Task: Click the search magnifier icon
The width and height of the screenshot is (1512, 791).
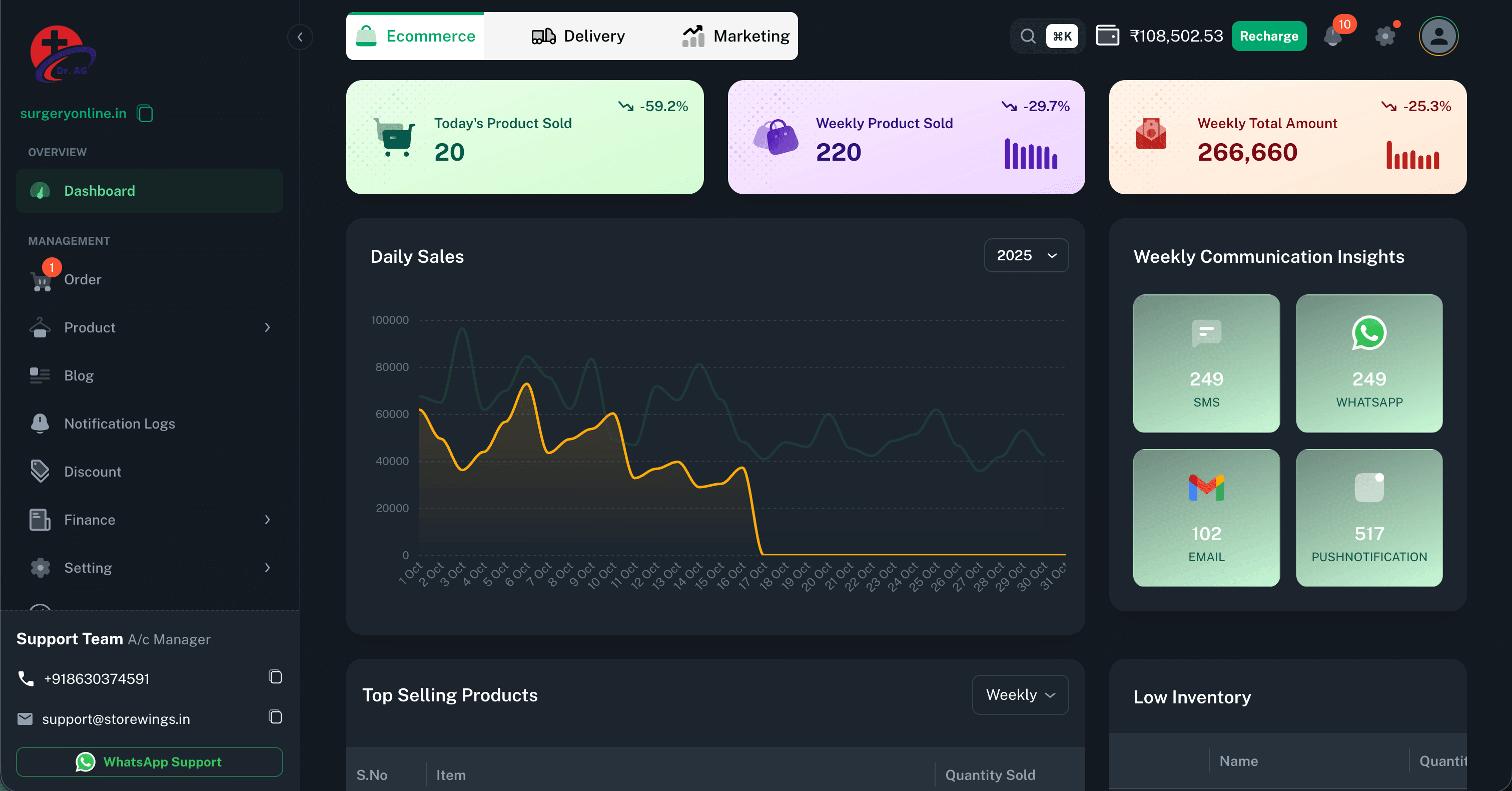Action: click(1028, 37)
